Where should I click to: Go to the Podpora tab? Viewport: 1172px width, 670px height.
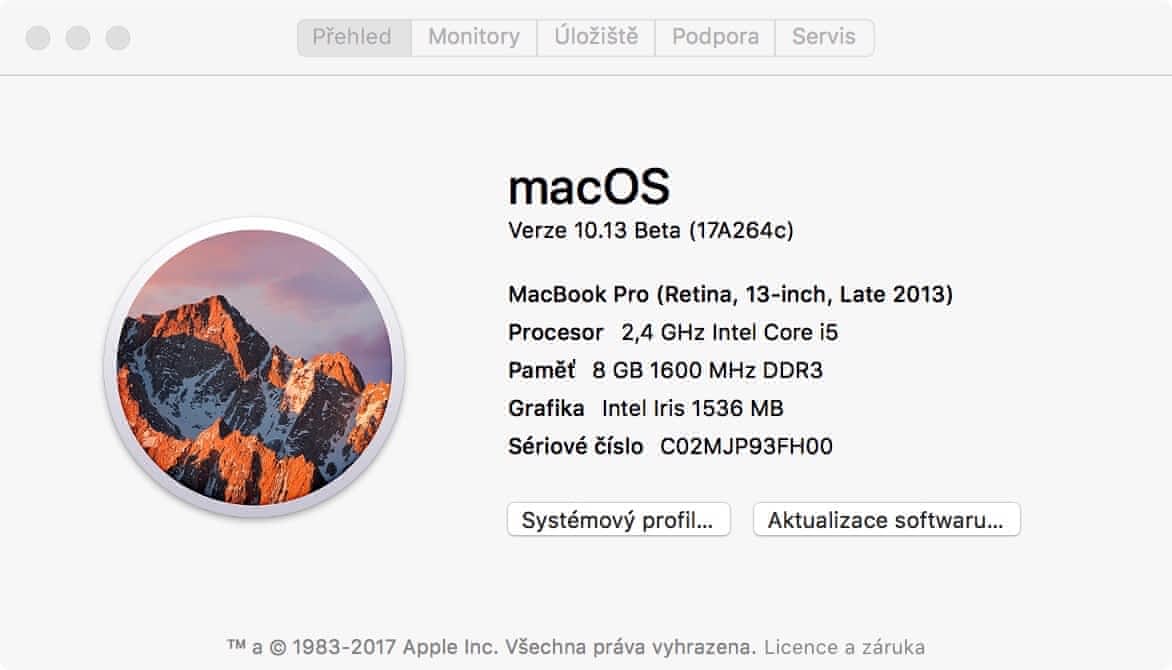(x=715, y=38)
